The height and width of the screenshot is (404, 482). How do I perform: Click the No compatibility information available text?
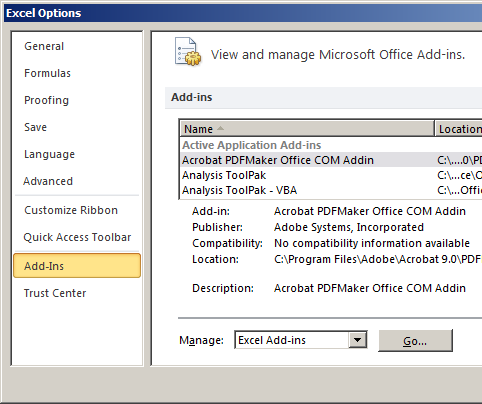pyautogui.click(x=372, y=243)
